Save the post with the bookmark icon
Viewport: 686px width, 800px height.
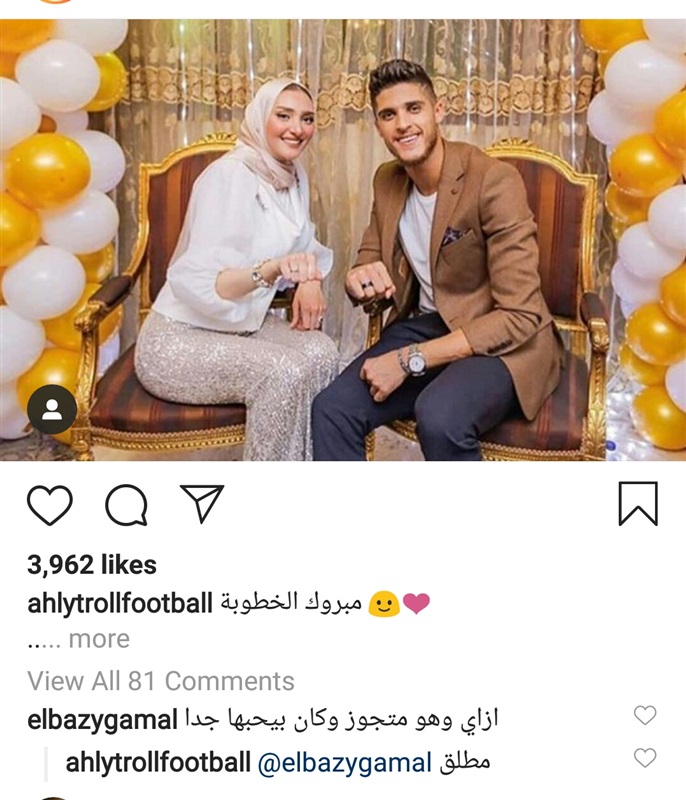tap(638, 504)
